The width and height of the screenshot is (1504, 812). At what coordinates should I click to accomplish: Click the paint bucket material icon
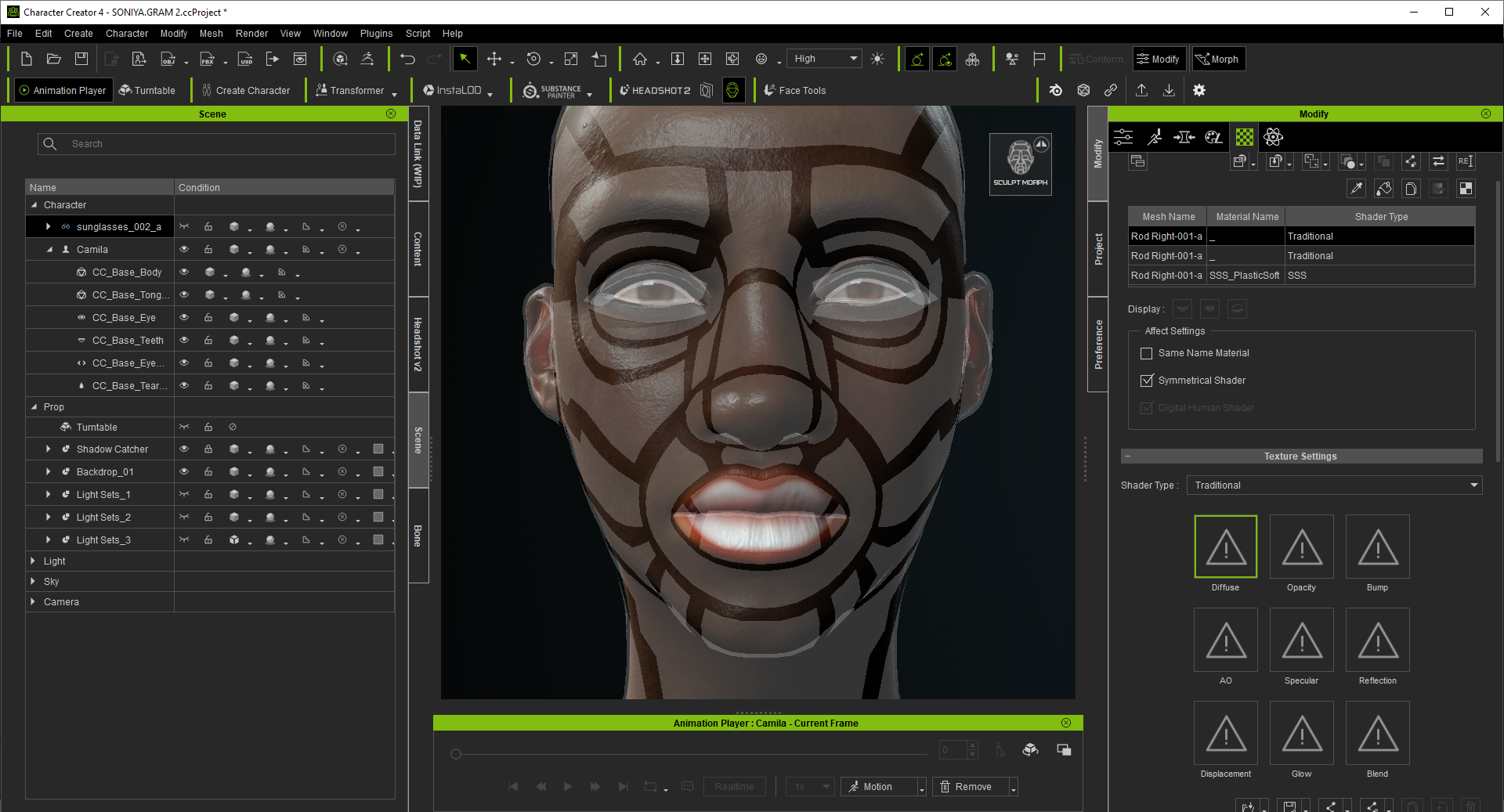1384,188
